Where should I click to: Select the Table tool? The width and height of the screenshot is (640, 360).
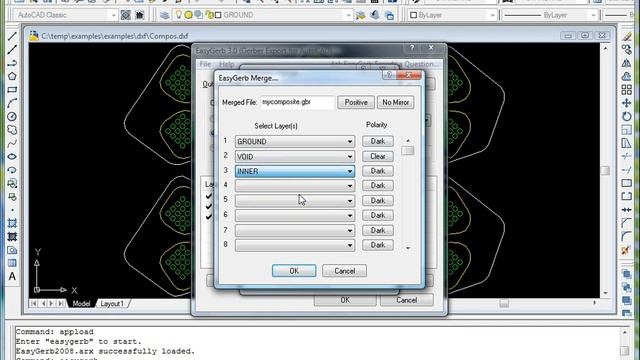point(12,263)
